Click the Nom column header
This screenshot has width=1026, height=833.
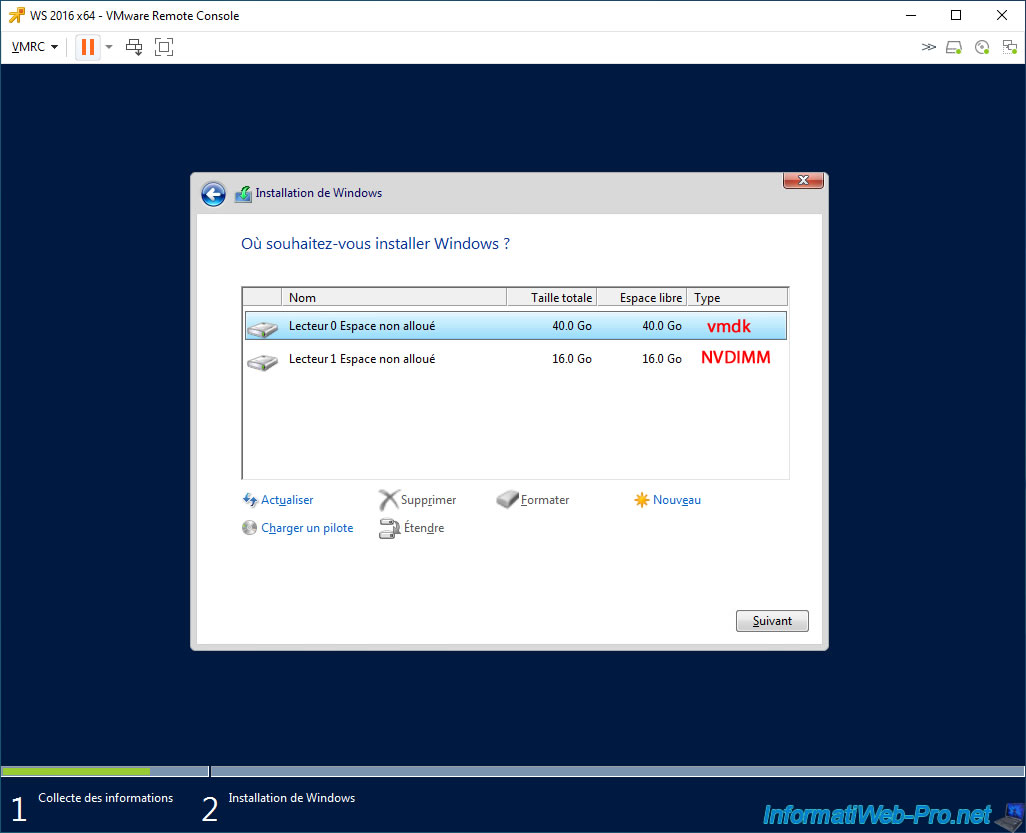tap(394, 297)
